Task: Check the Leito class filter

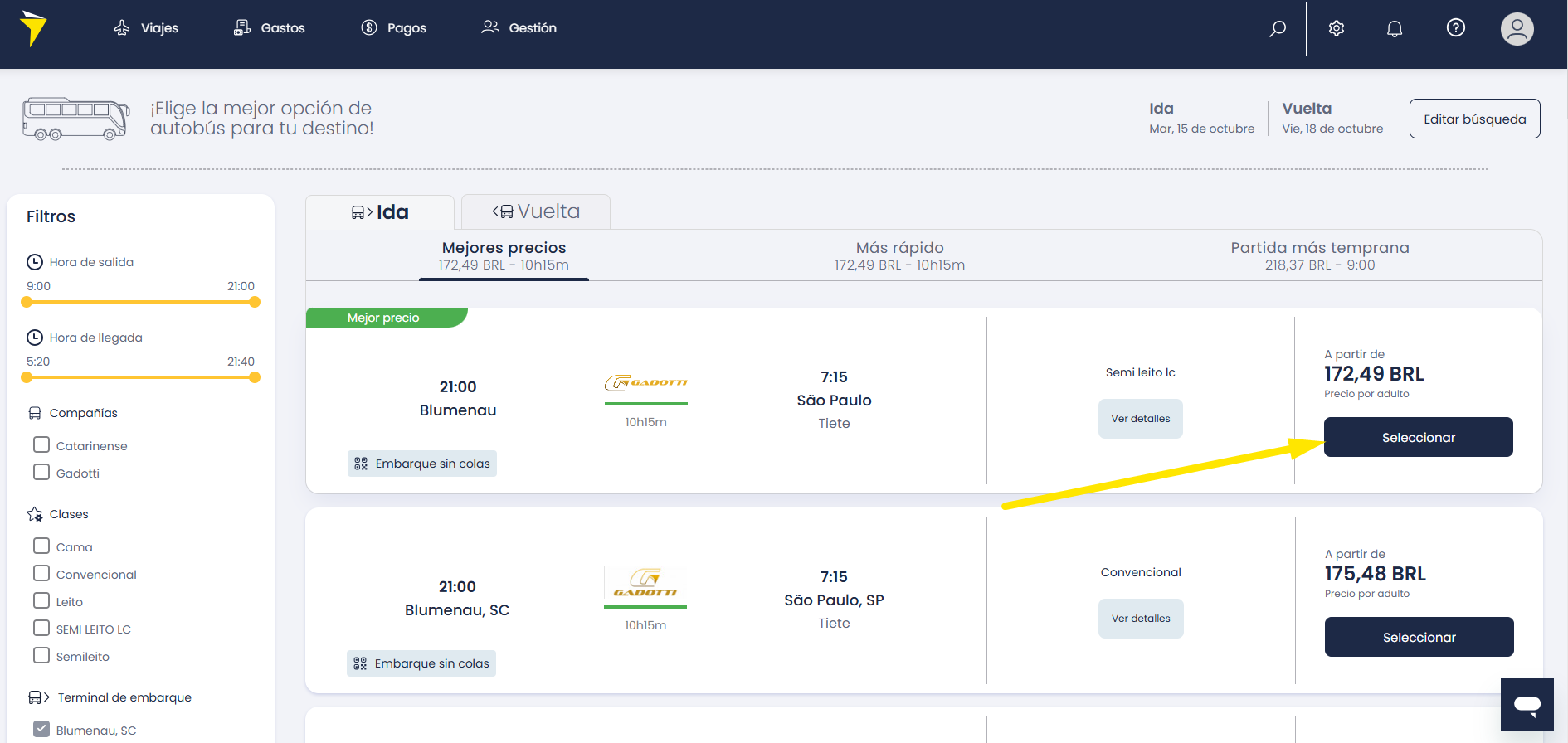Action: [41, 600]
